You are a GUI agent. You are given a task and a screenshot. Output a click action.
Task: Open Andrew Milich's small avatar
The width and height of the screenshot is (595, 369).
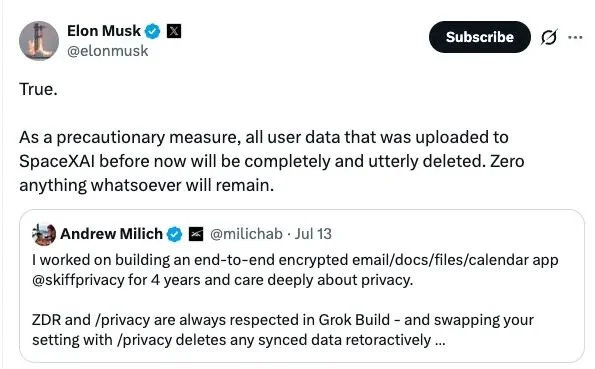click(x=44, y=234)
